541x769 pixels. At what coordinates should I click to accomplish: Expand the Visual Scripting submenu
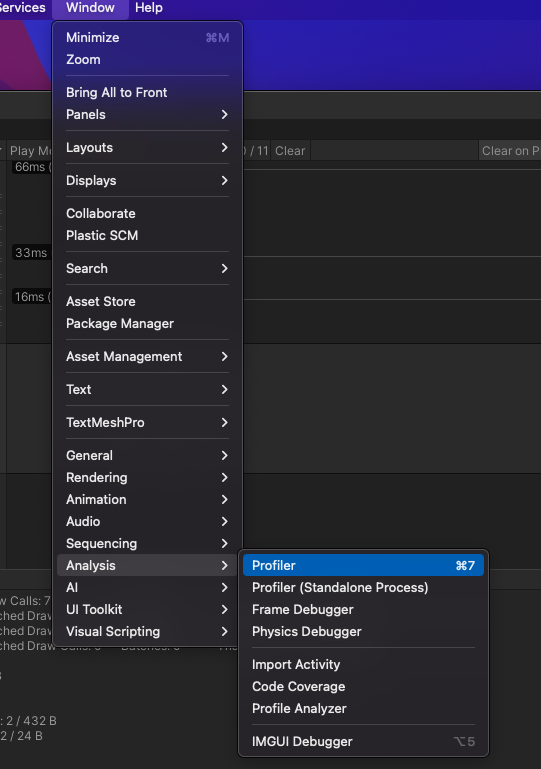[147, 631]
